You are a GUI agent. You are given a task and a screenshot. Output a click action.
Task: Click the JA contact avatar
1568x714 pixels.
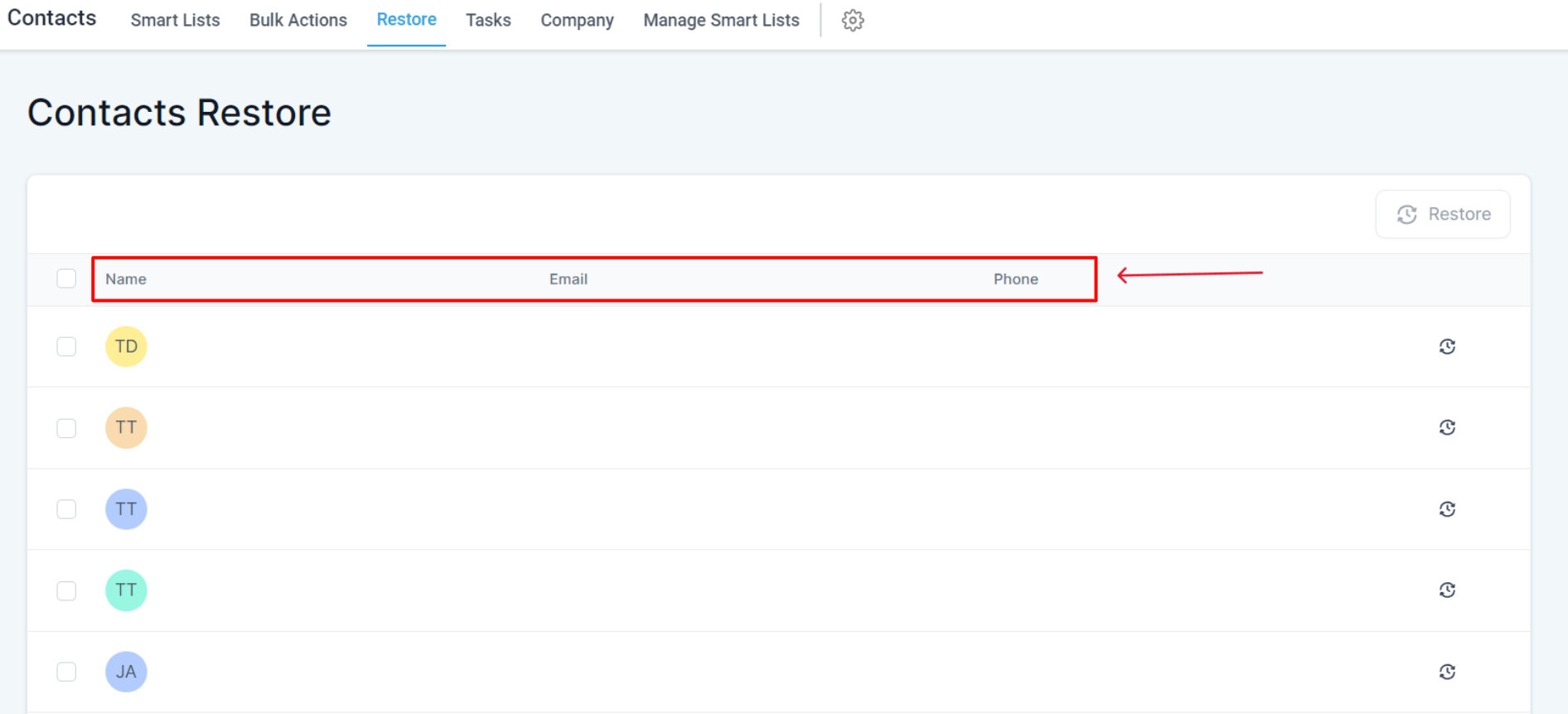pyautogui.click(x=126, y=672)
